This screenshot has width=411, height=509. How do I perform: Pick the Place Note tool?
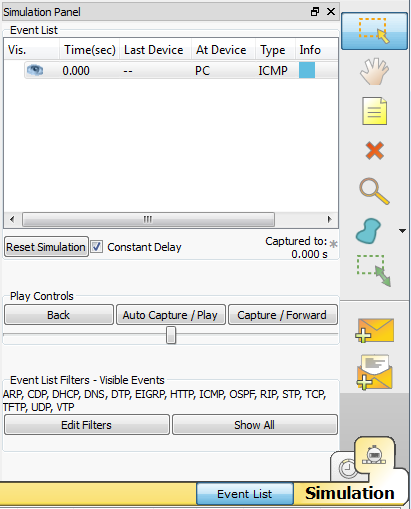tap(374, 111)
